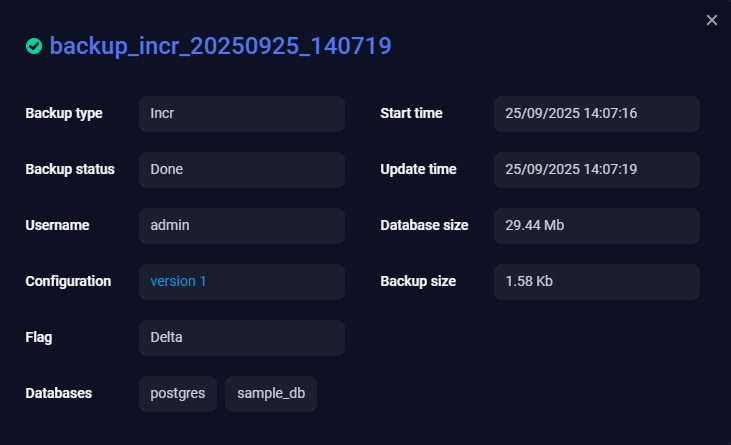Select the postgres database tag
The height and width of the screenshot is (445, 731).
tap(178, 394)
